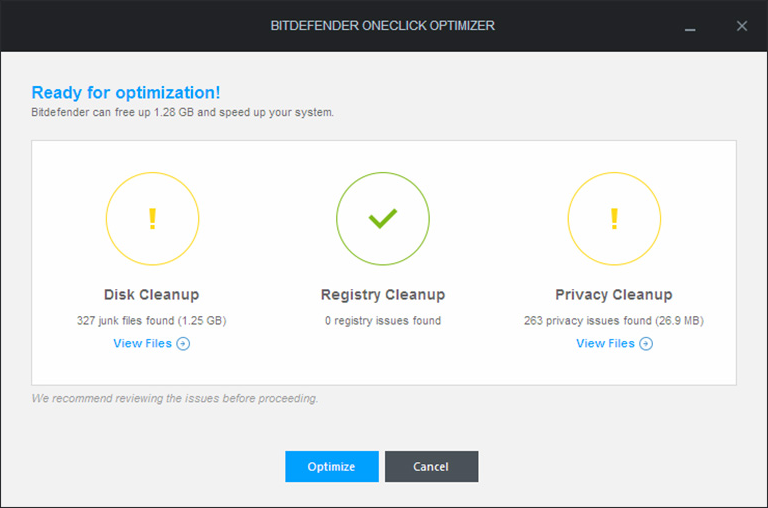Click '263 privacy issues found (26.9 MB)' text
This screenshot has width=768, height=508.
pos(614,320)
